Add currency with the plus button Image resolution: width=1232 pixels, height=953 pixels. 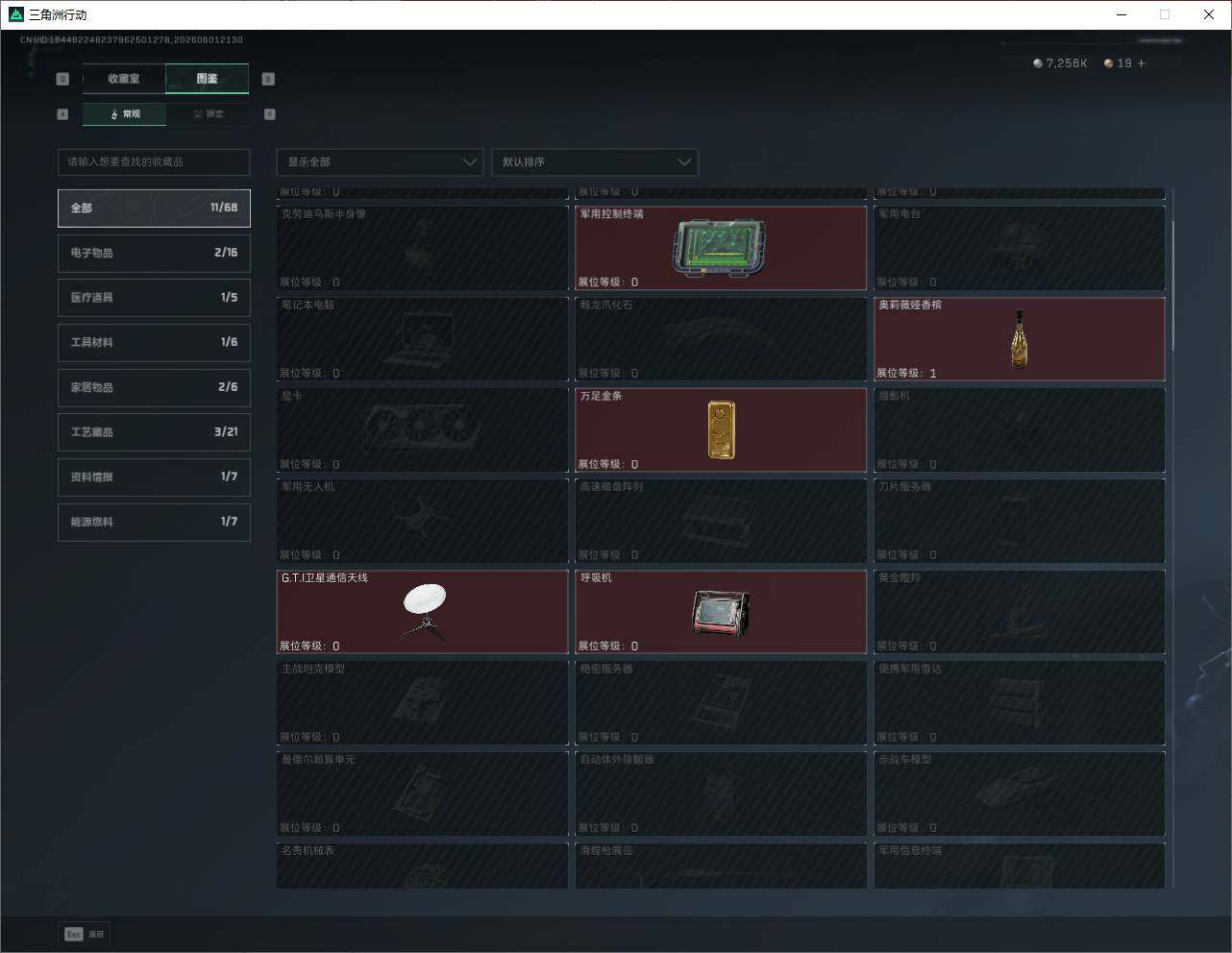(1142, 63)
